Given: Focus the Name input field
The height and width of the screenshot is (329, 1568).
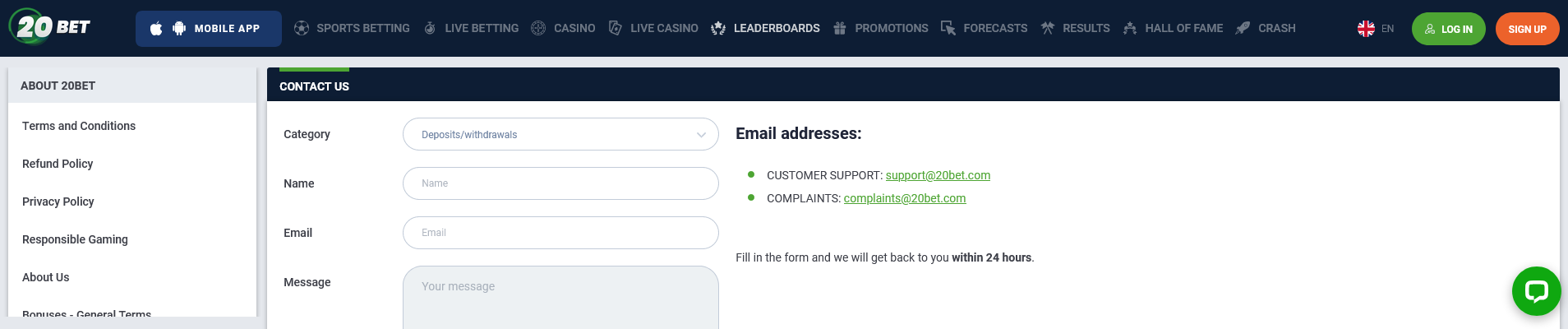Looking at the screenshot, I should pyautogui.click(x=560, y=183).
